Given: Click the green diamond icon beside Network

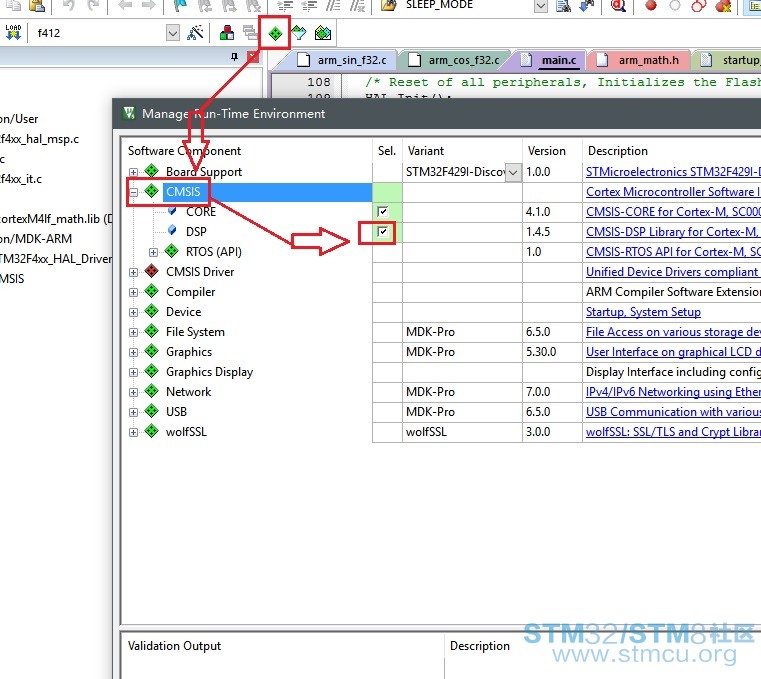Looking at the screenshot, I should point(152,391).
